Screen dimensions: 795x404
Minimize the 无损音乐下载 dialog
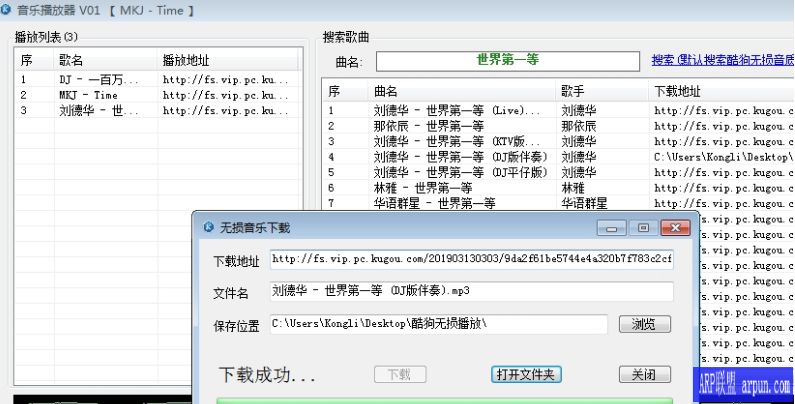pyautogui.click(x=611, y=228)
